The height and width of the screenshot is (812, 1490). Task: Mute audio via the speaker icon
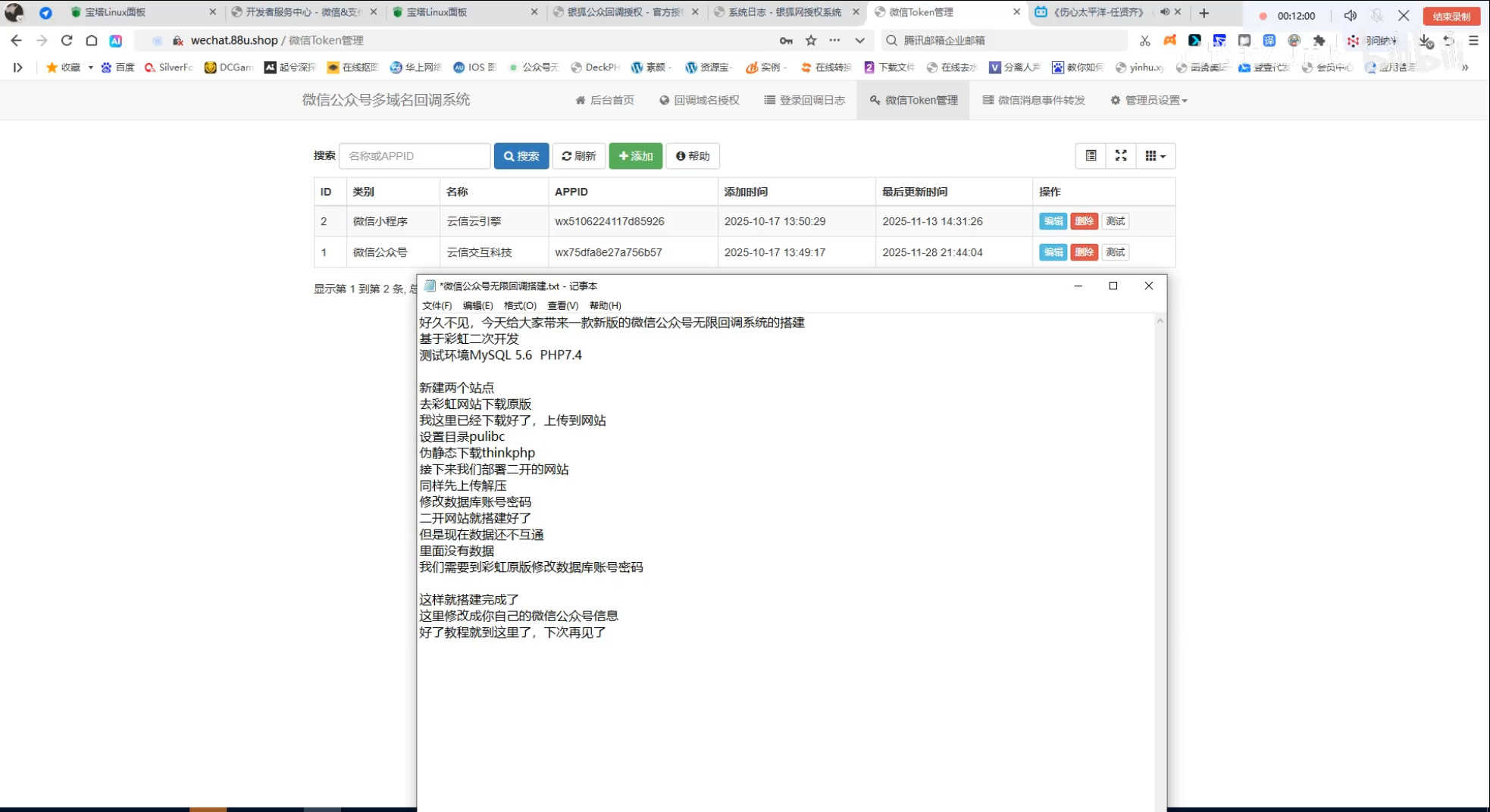[1350, 15]
